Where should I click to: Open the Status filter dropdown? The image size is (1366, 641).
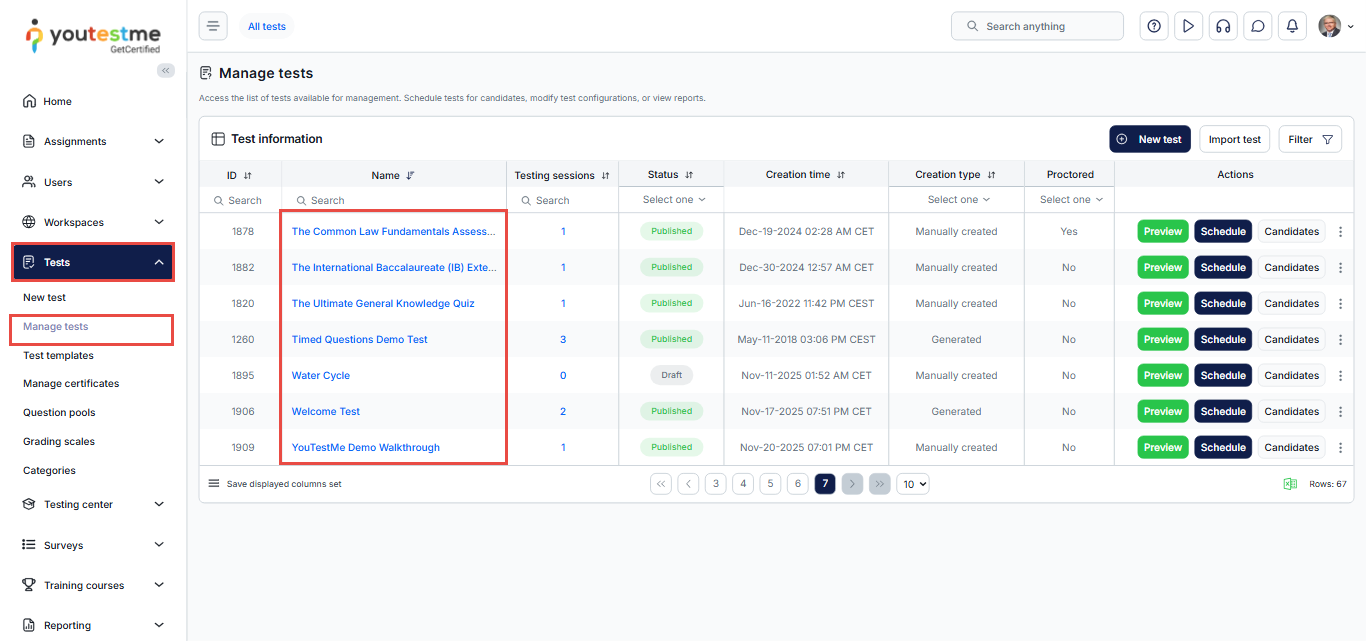click(x=673, y=200)
